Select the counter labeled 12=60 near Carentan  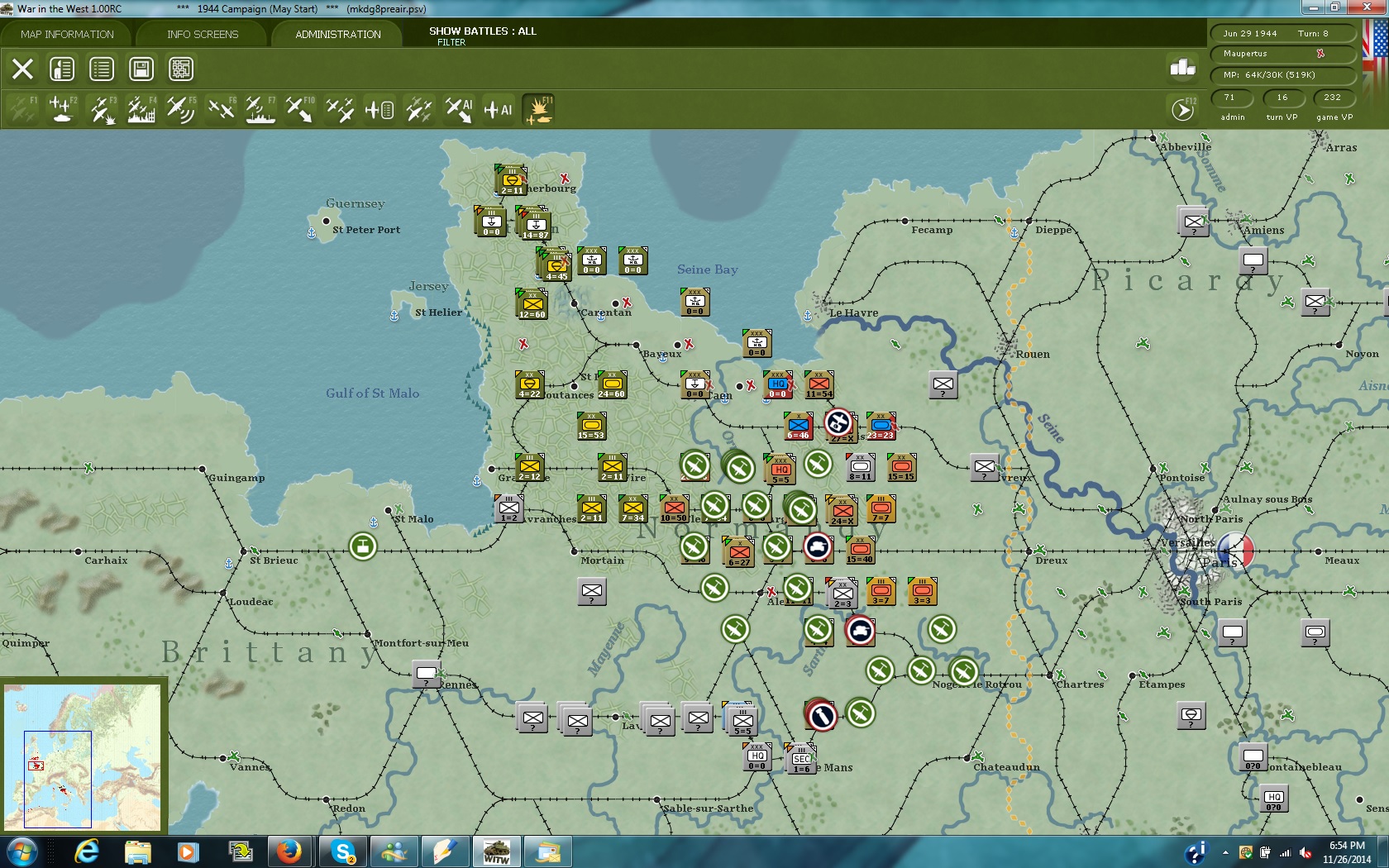pos(532,304)
